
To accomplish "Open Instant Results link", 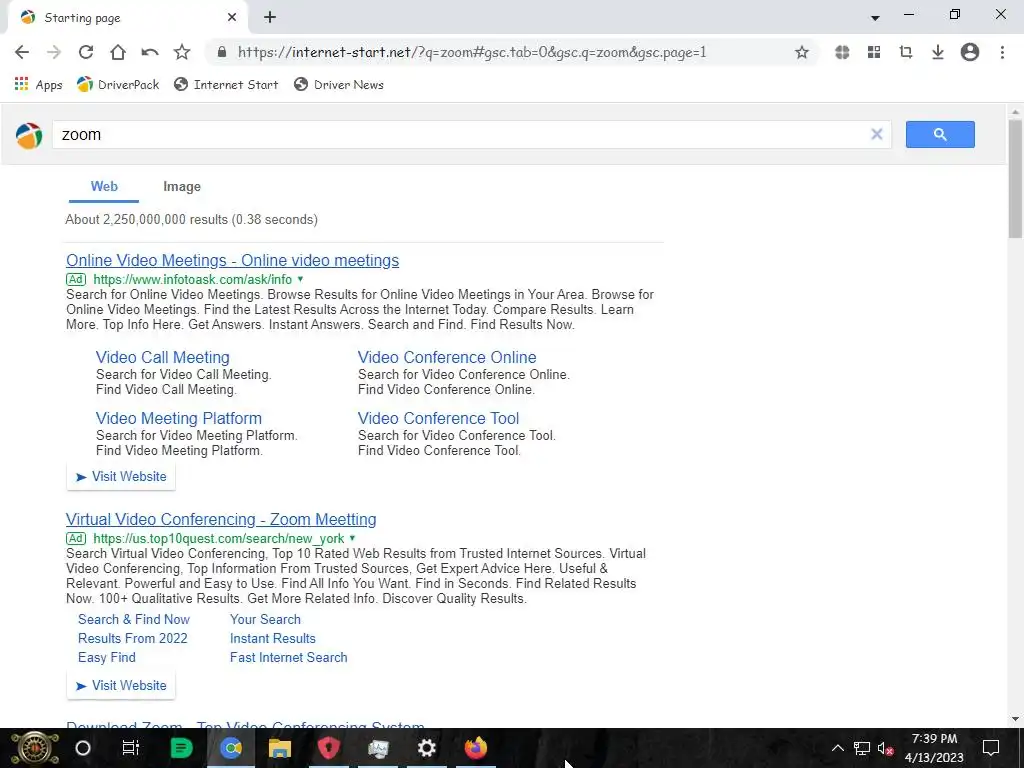I will pos(272,638).
